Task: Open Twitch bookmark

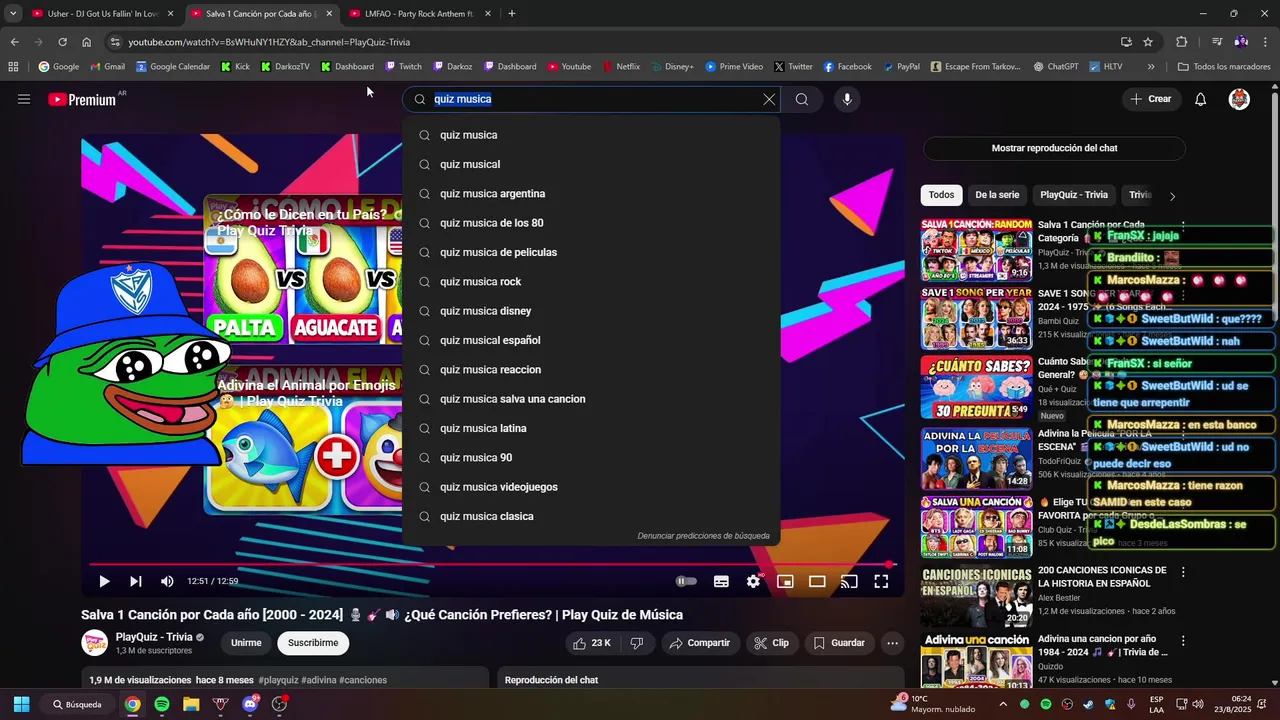Action: (404, 67)
